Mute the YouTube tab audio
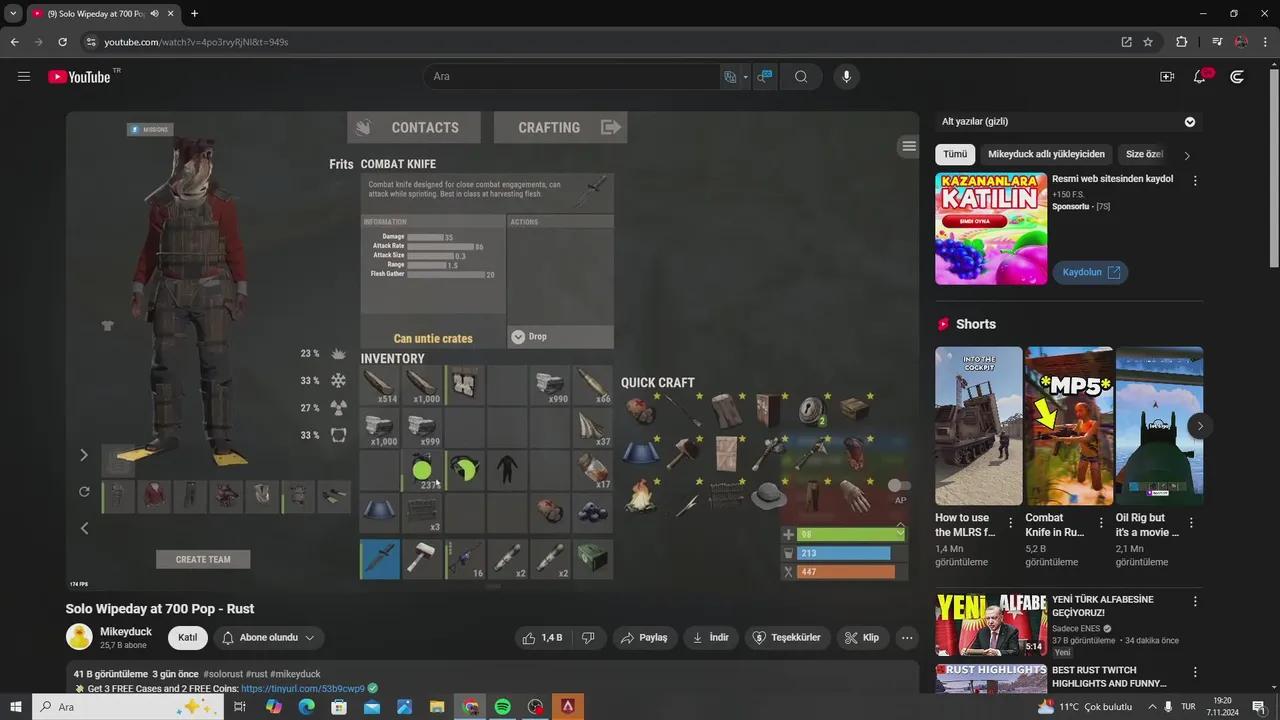Image resolution: width=1280 pixels, height=720 pixels. point(154,14)
